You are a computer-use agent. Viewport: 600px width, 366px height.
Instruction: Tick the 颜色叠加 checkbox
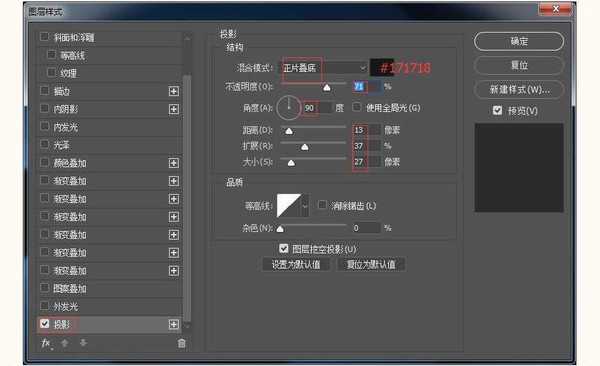click(x=44, y=162)
